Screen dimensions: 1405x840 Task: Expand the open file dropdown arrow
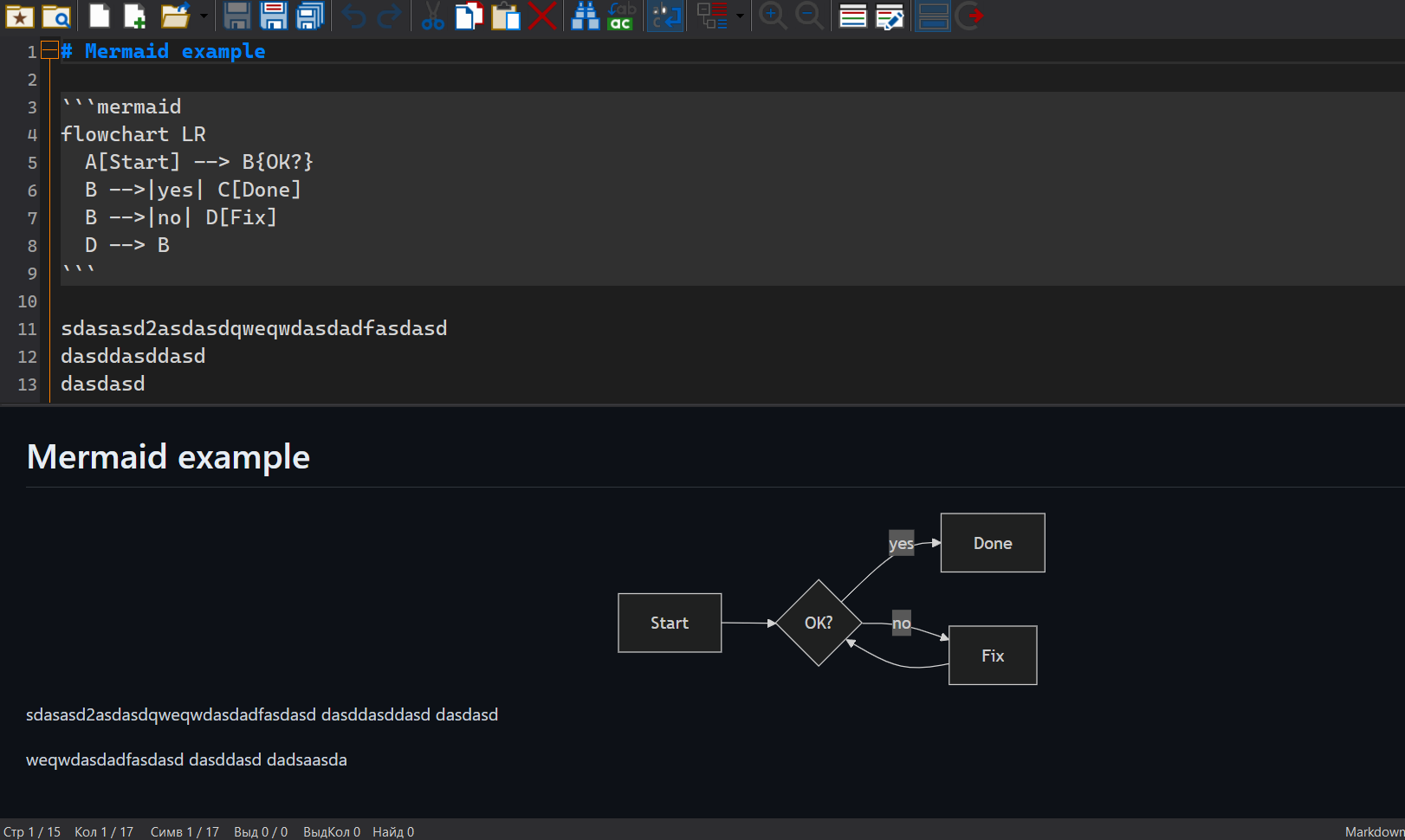[204, 16]
